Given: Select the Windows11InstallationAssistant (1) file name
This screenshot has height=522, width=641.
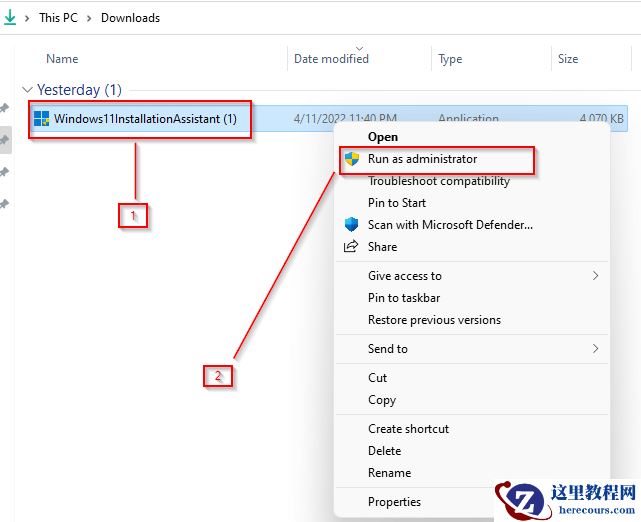Looking at the screenshot, I should [145, 119].
